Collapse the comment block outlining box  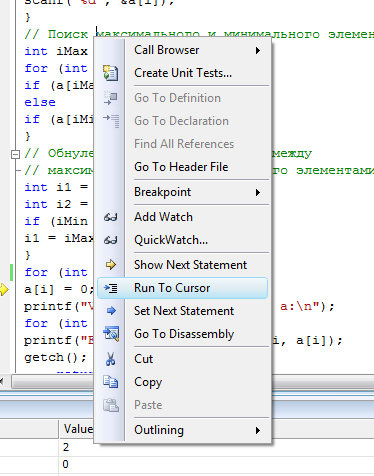coord(15,154)
